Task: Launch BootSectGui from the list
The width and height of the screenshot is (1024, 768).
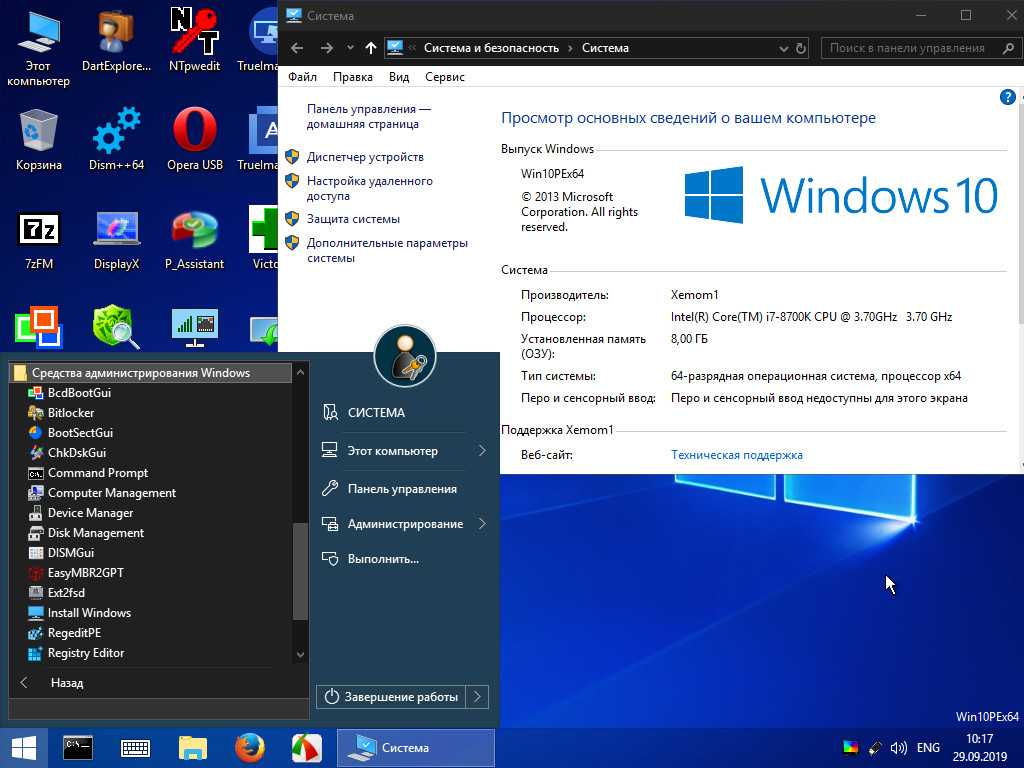Action: tap(80, 433)
